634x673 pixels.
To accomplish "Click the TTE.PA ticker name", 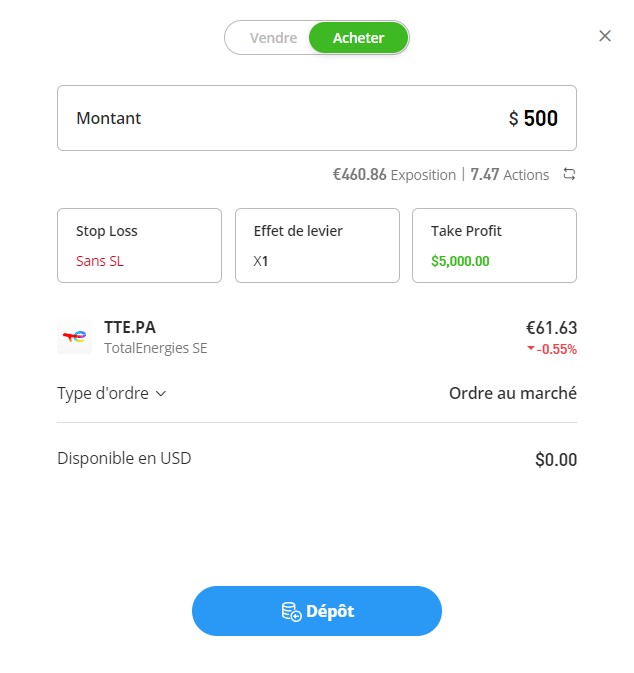I will (130, 327).
